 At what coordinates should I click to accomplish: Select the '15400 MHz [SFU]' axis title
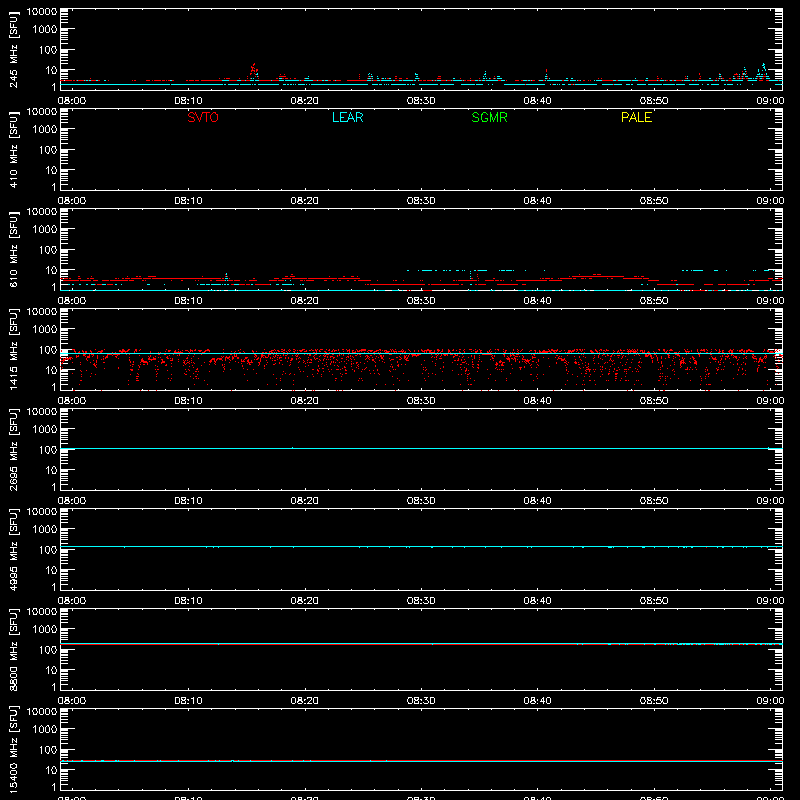(14, 749)
